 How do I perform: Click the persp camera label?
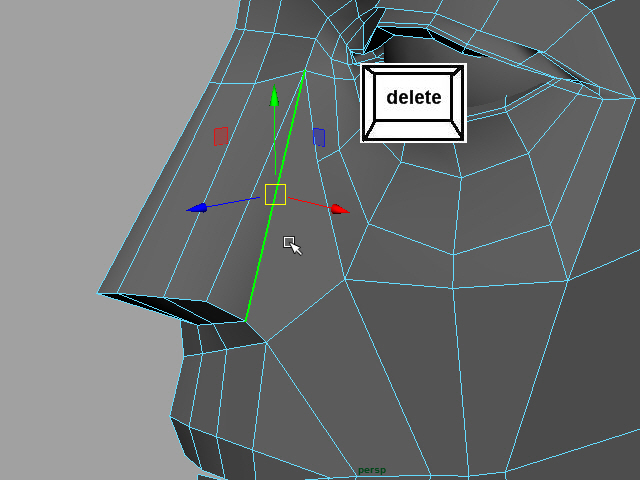(x=371, y=470)
